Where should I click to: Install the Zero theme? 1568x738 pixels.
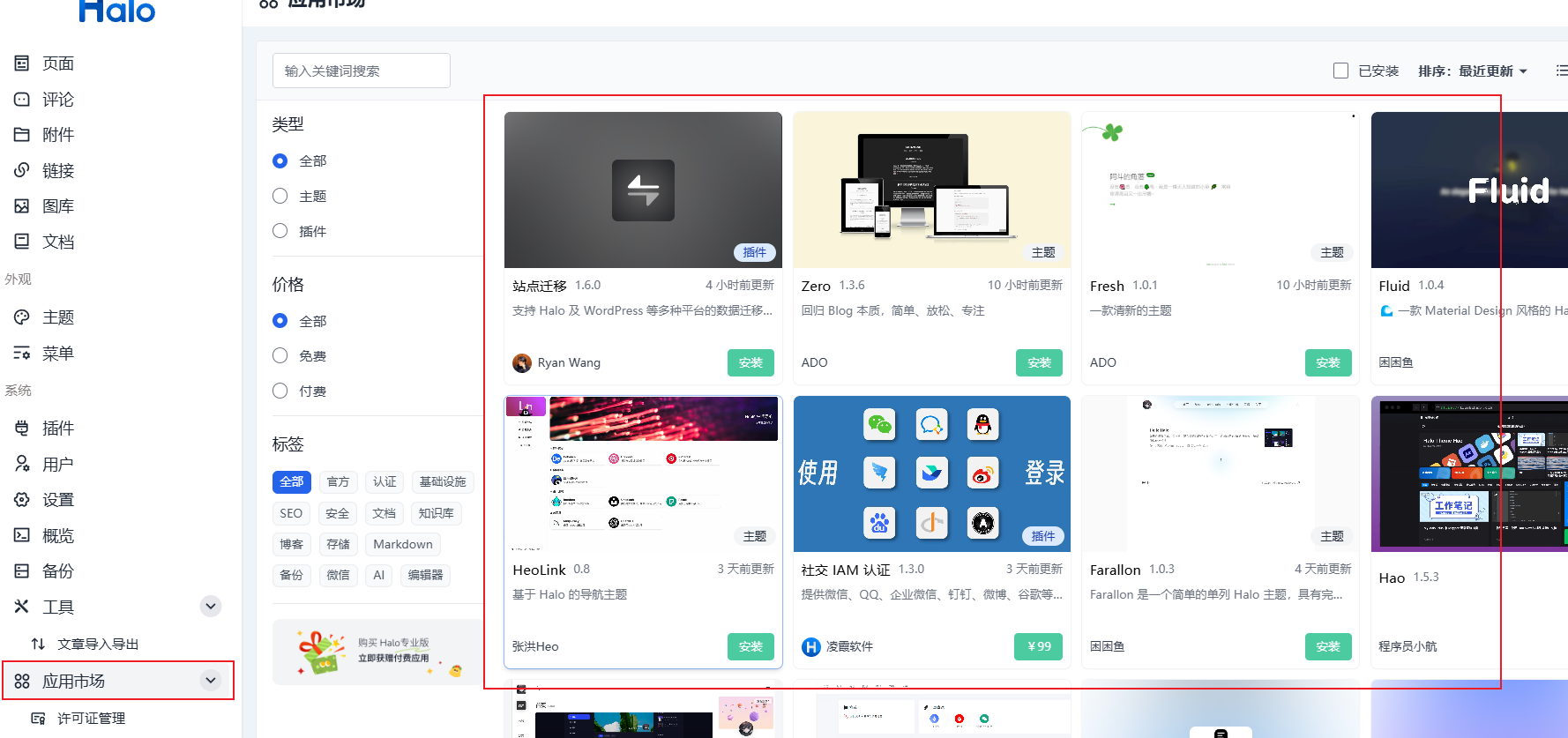pos(1039,362)
